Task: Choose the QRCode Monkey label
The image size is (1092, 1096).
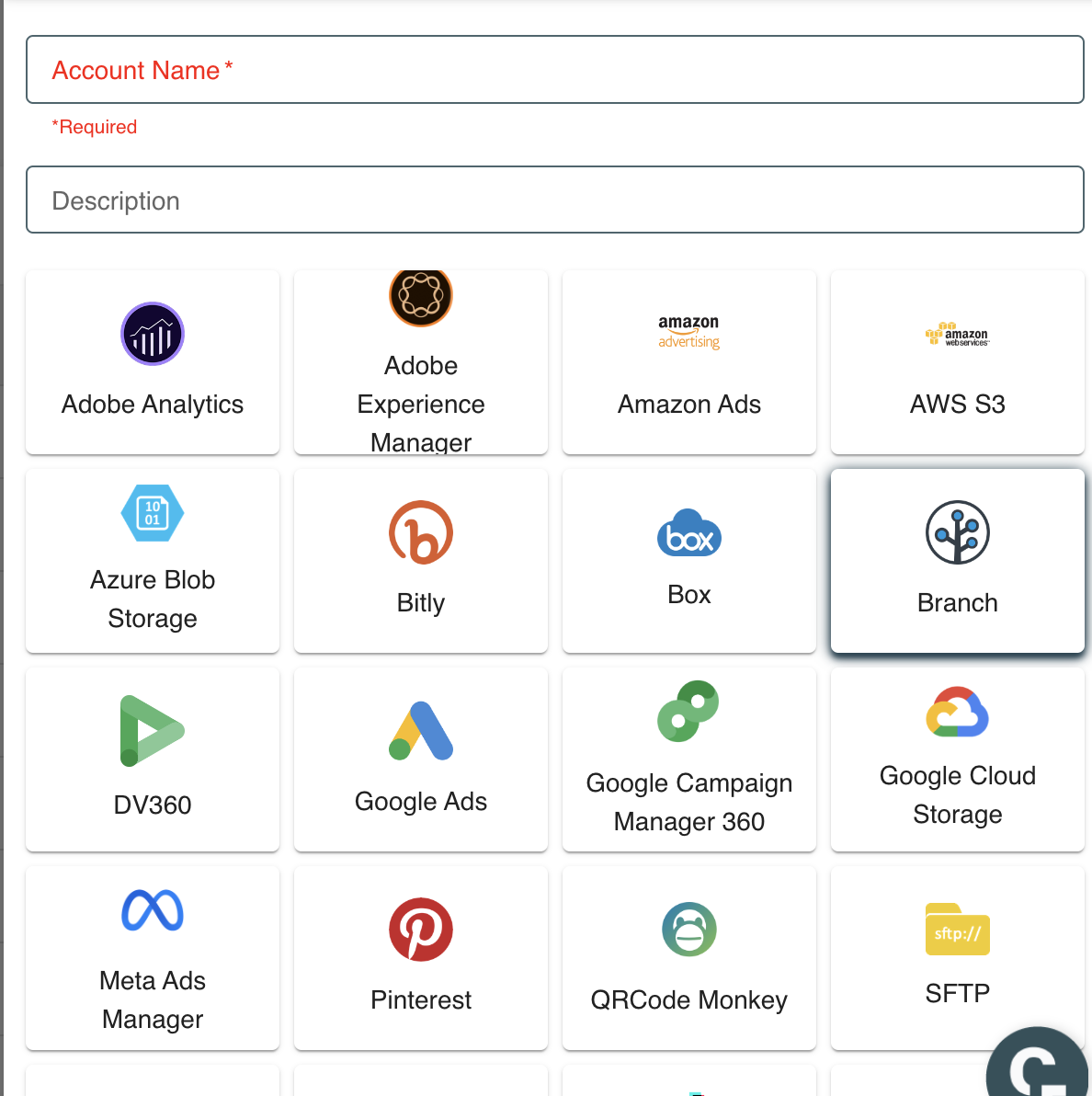Action: pyautogui.click(x=688, y=999)
